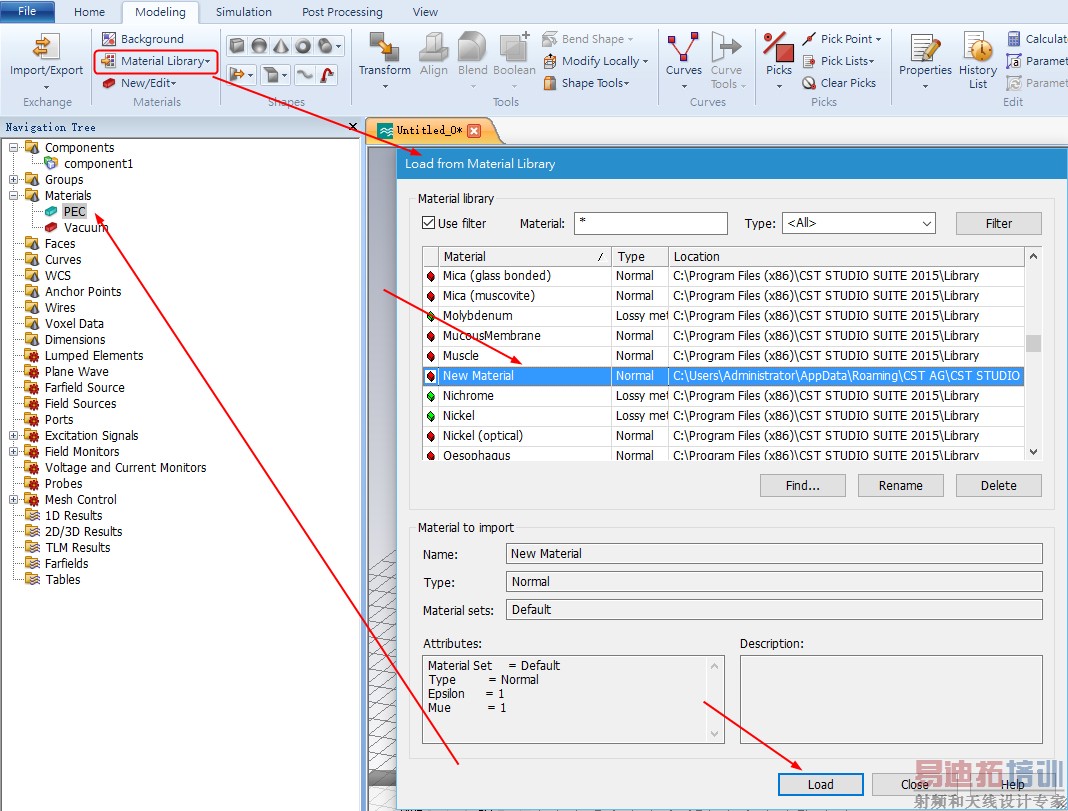
Task: Switch to the Post Processing tab
Action: [x=342, y=12]
